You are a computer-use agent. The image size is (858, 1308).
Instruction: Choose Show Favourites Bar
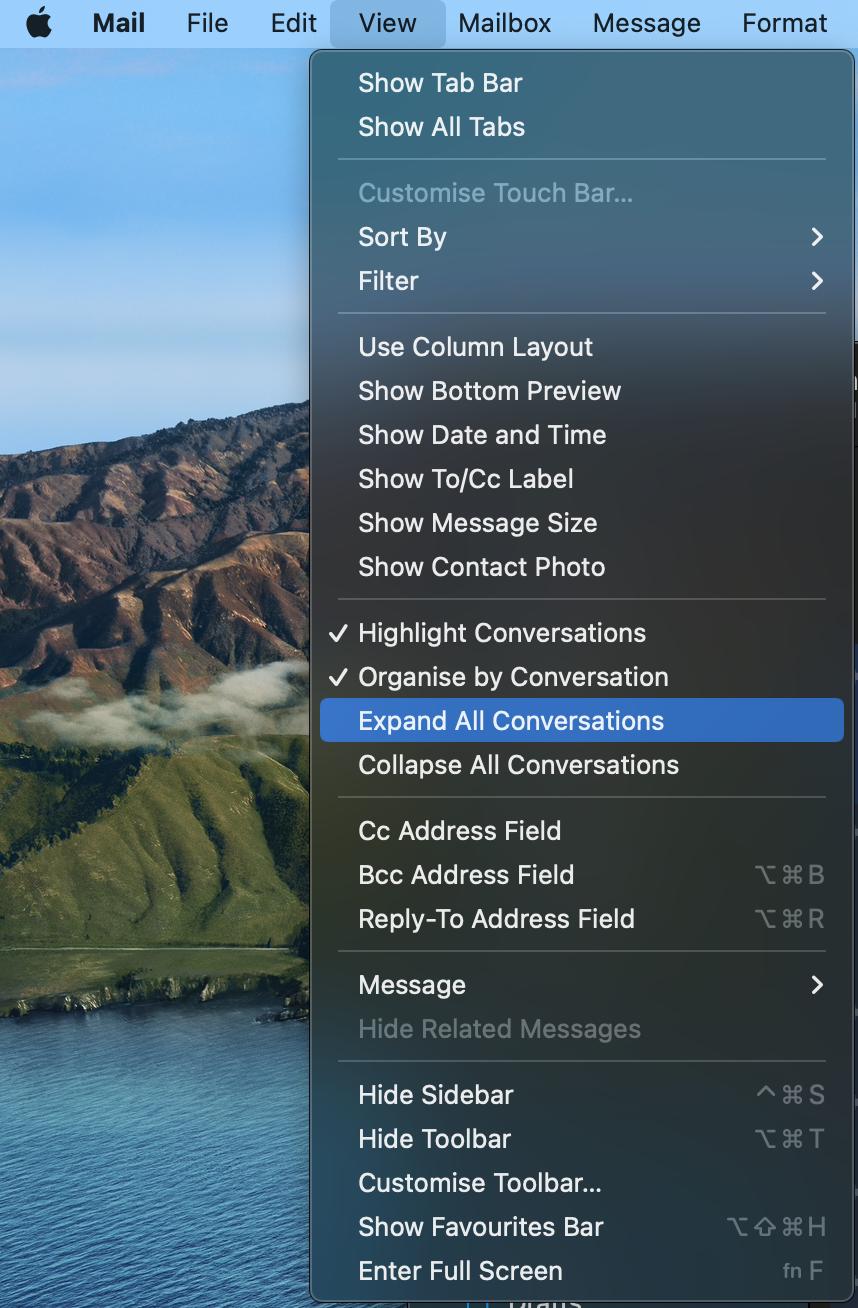(x=582, y=1227)
